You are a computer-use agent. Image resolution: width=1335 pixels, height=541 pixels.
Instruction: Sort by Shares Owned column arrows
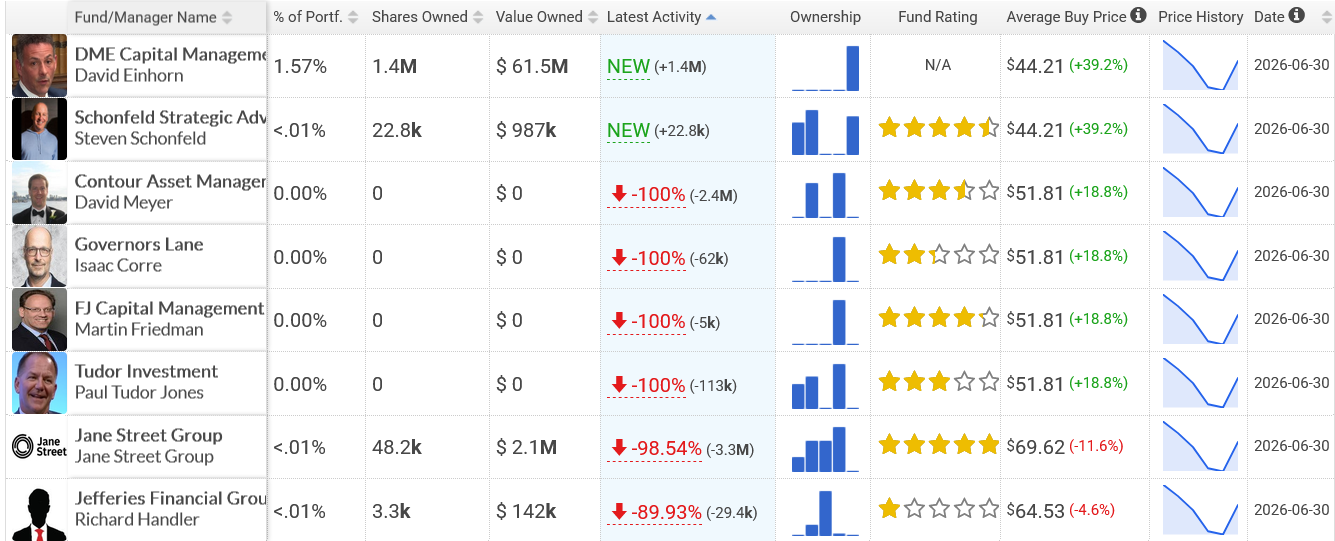point(478,17)
